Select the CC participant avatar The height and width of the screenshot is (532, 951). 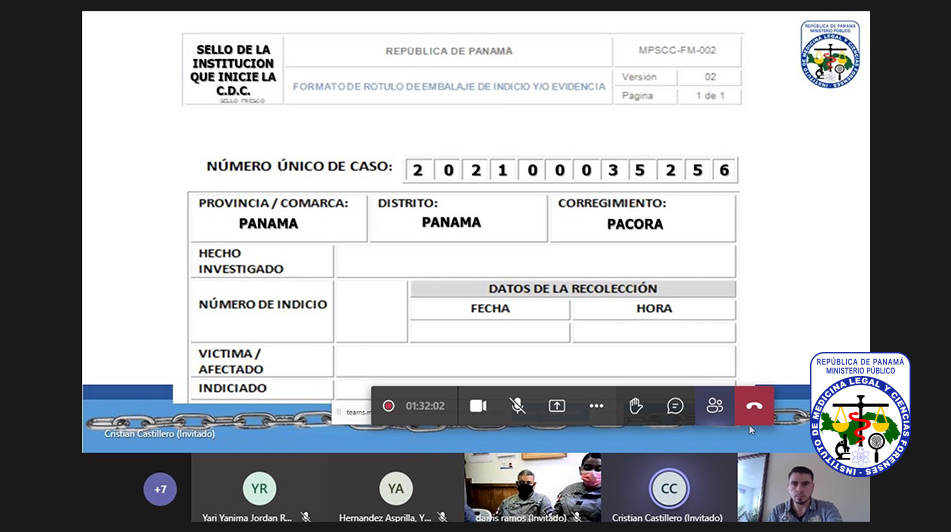point(669,488)
